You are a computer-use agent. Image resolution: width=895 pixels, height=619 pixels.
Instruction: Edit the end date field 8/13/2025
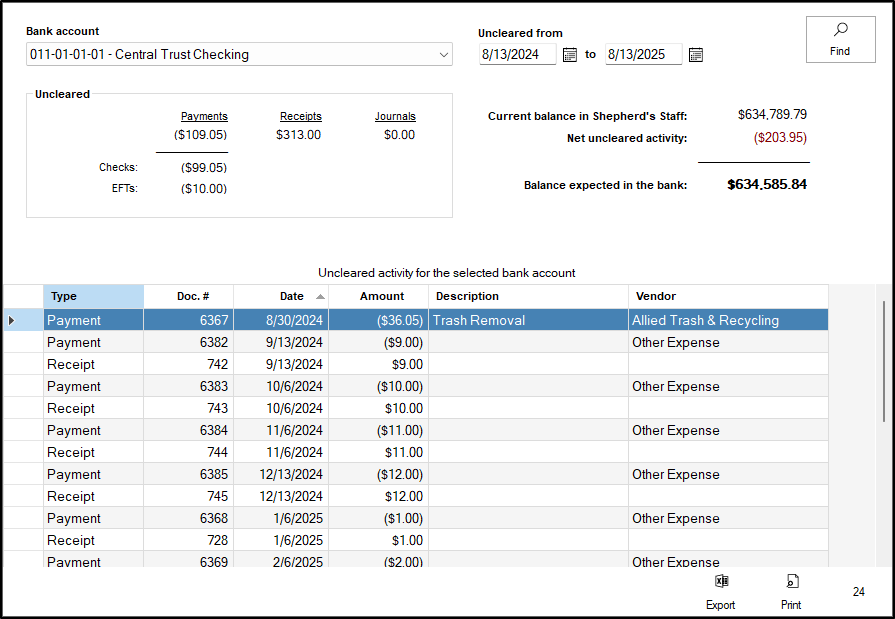tap(643, 55)
